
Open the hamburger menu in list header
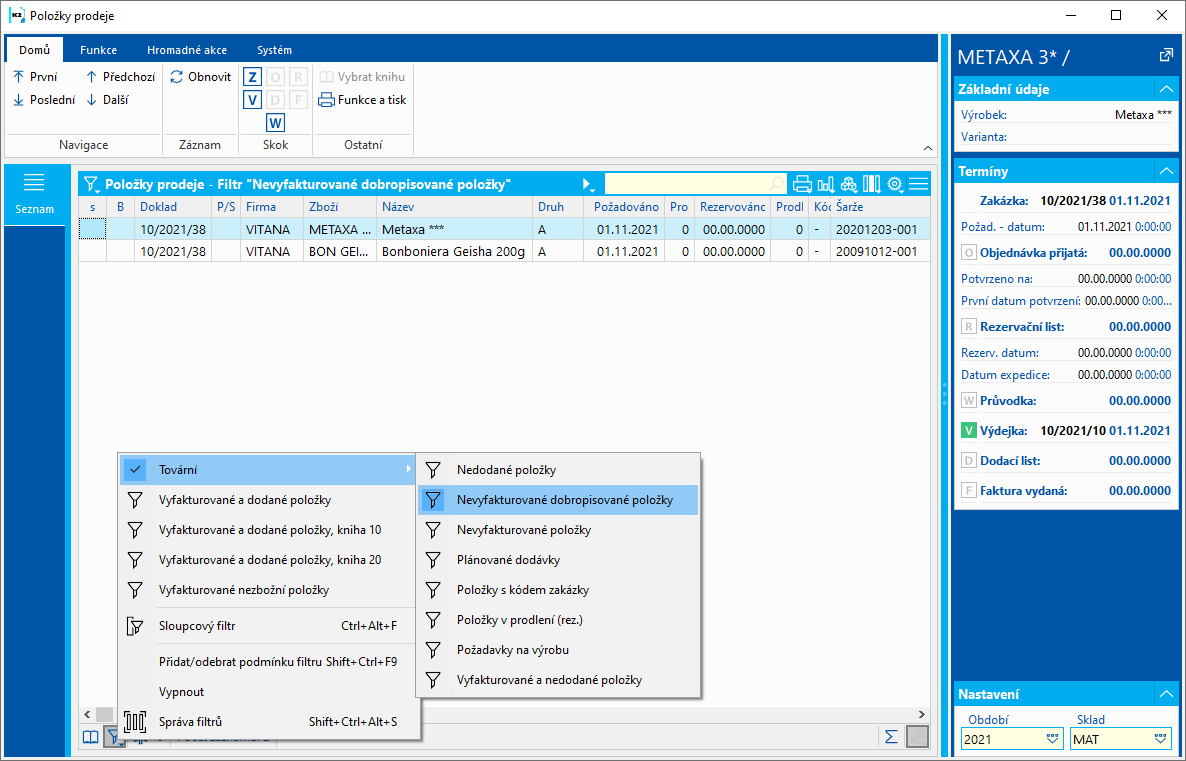pyautogui.click(x=918, y=184)
